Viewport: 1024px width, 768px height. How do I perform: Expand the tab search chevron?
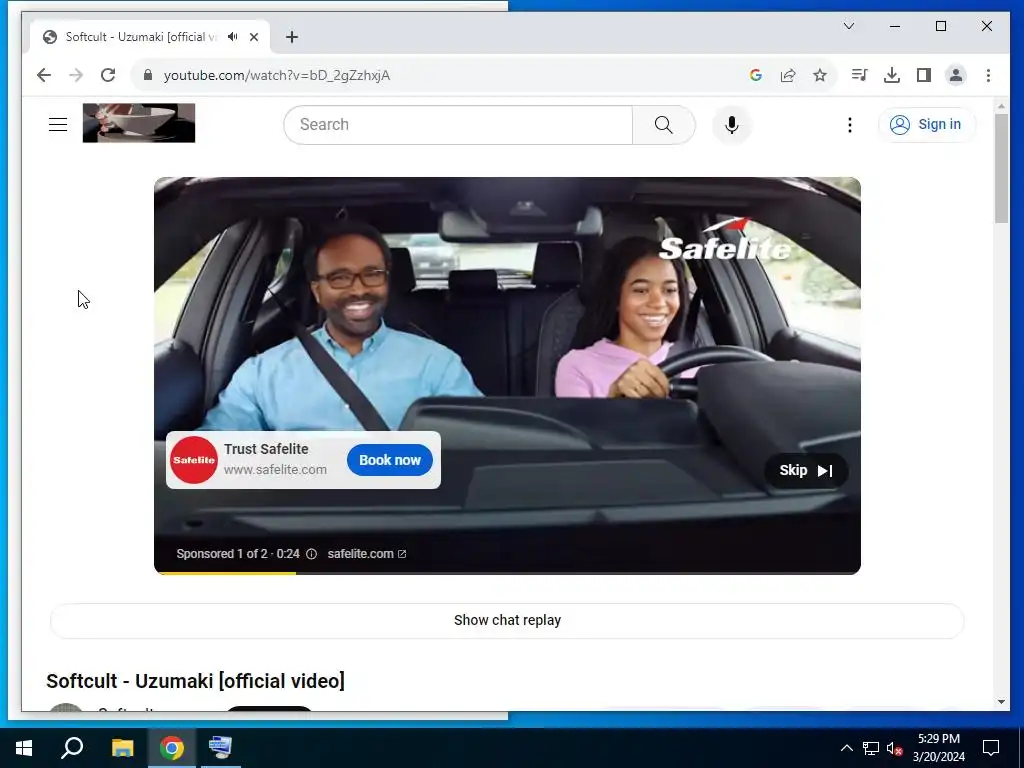(x=849, y=26)
